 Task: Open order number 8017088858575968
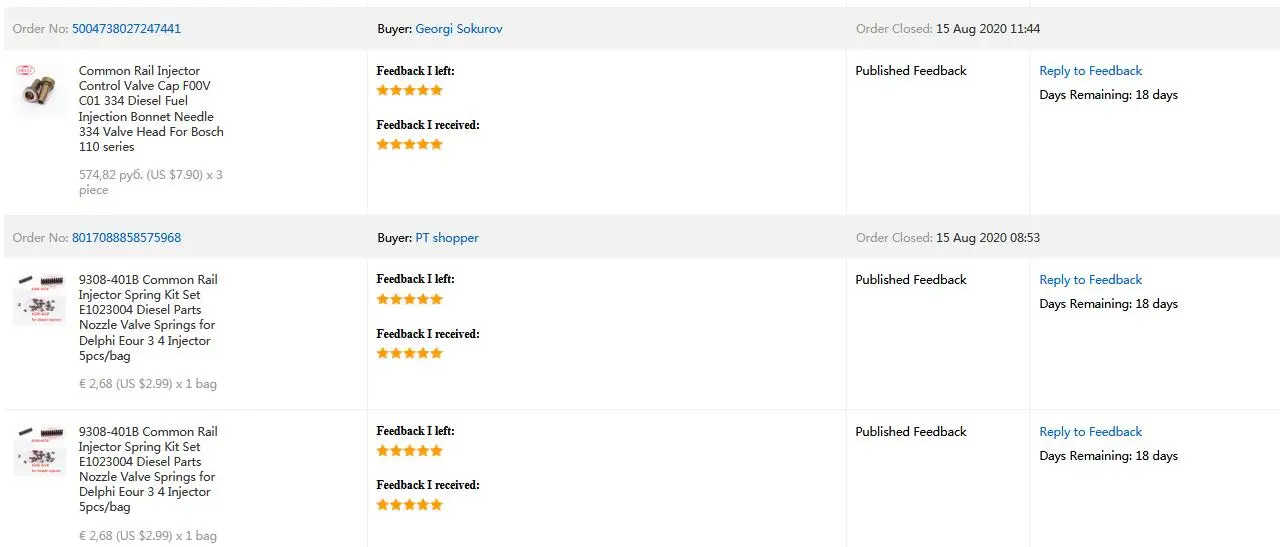[x=126, y=238]
